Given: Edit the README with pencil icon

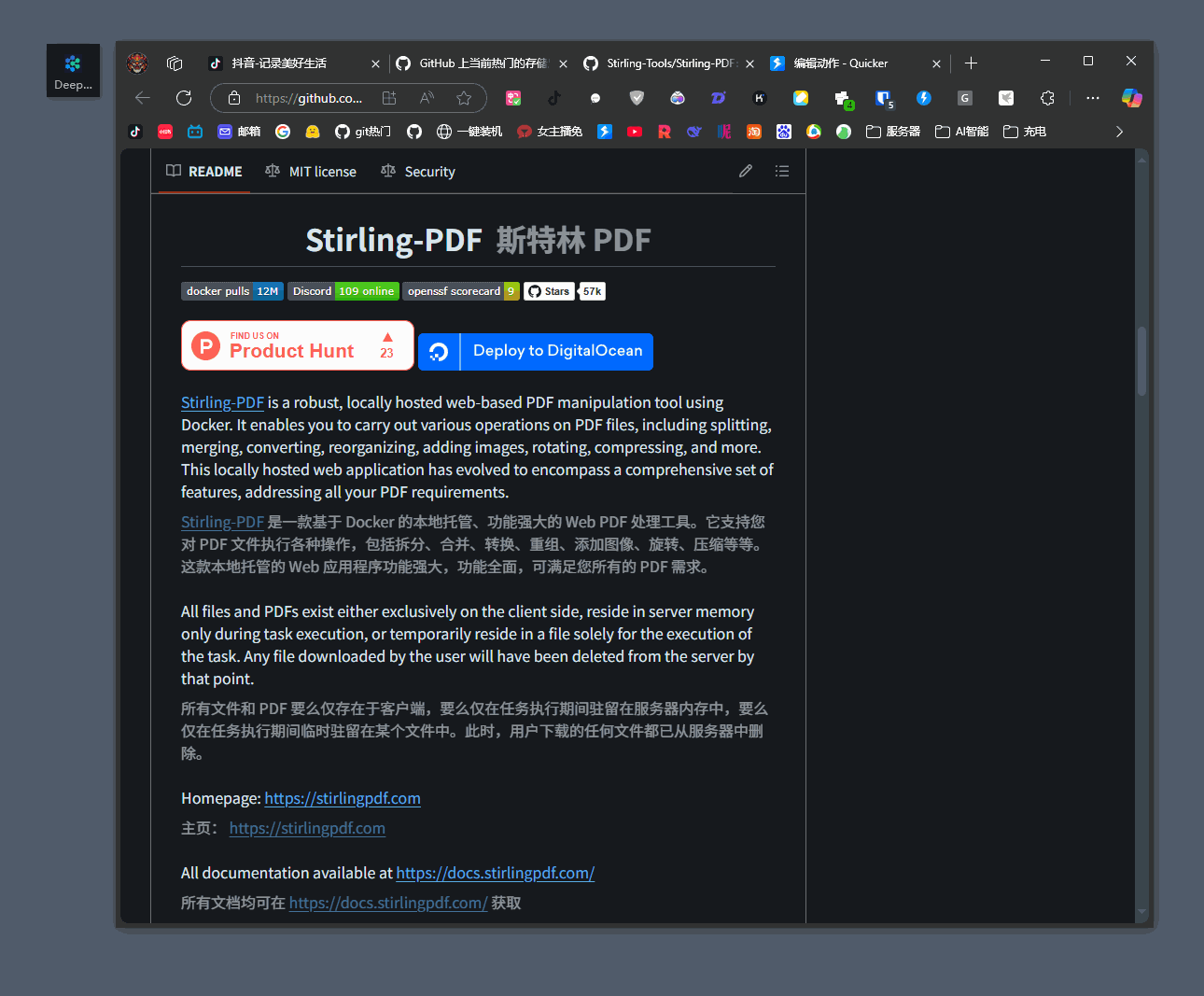Looking at the screenshot, I should tap(746, 171).
